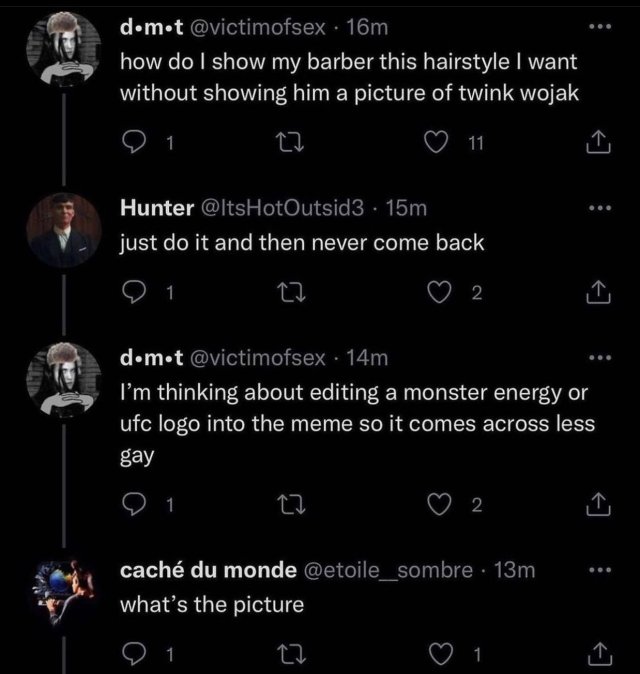Reply to the twink wojak barber tweet
Image resolution: width=640 pixels, height=674 pixels.
[x=133, y=146]
